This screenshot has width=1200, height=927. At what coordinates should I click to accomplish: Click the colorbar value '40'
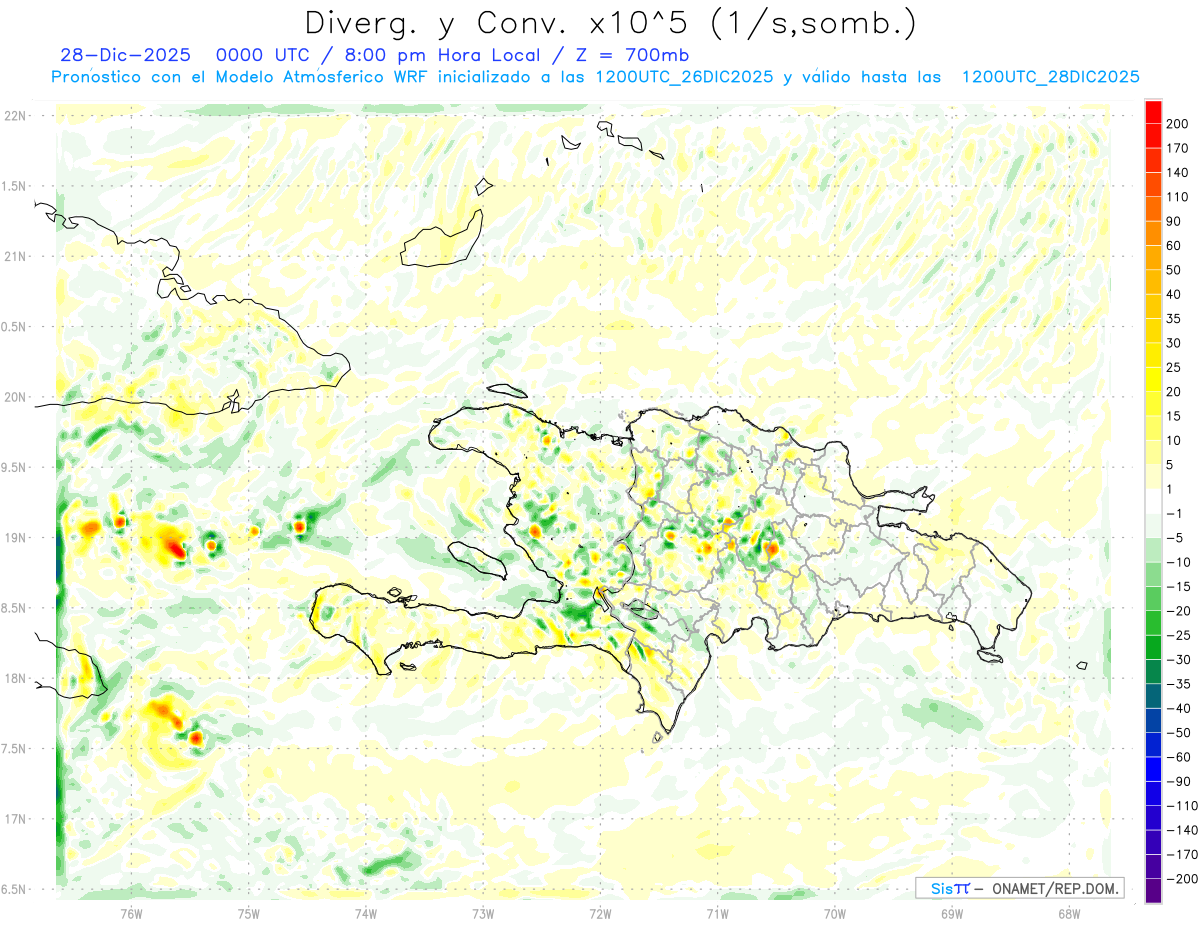[1175, 295]
